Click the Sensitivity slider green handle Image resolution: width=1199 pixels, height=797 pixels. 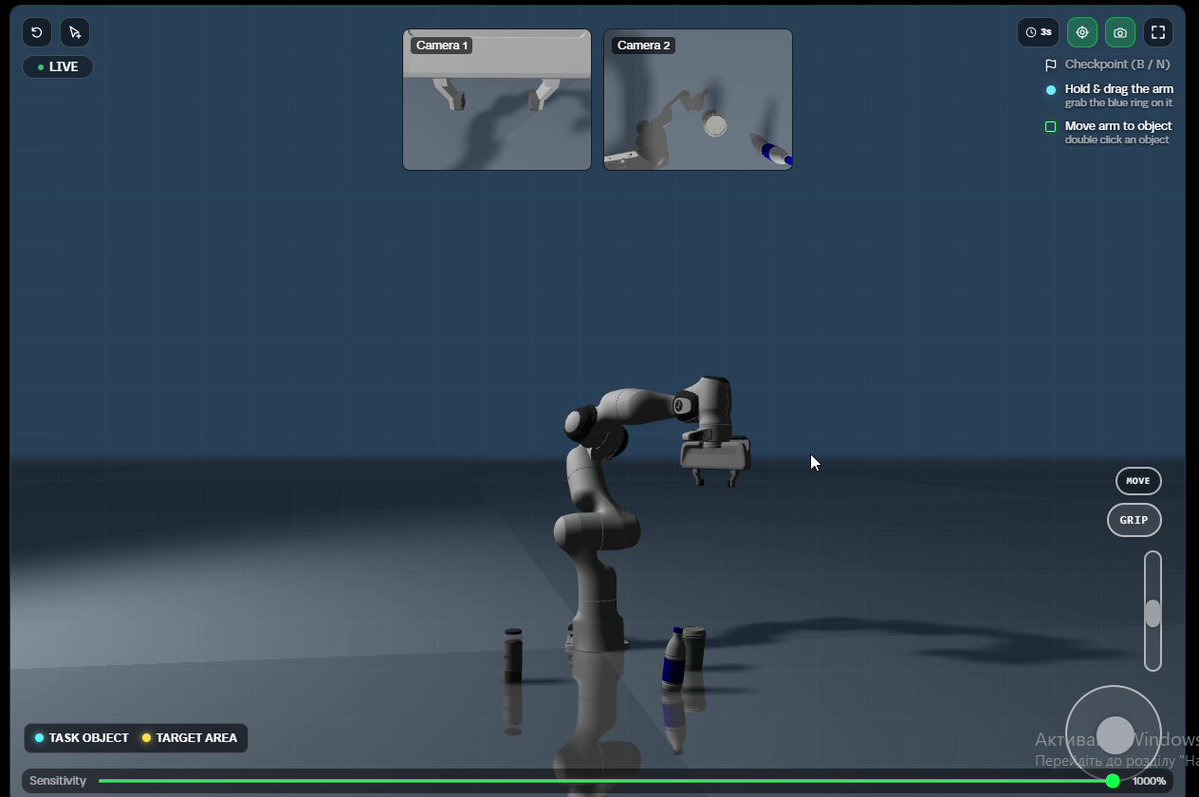coord(1113,781)
